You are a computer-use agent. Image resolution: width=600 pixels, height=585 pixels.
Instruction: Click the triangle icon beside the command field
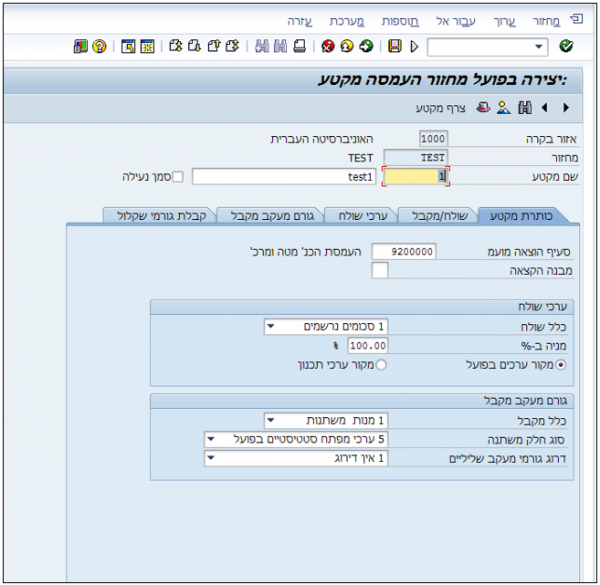414,46
